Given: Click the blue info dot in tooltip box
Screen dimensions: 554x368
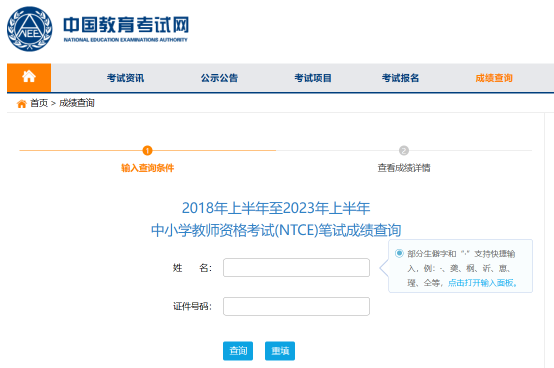Looking at the screenshot, I should pyautogui.click(x=399, y=253).
